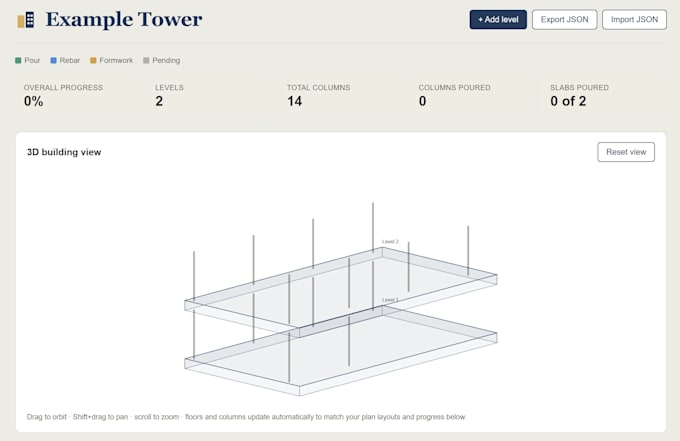Click the lower Level 1 slab in 3D view
The width and height of the screenshot is (680, 441).
(x=343, y=349)
